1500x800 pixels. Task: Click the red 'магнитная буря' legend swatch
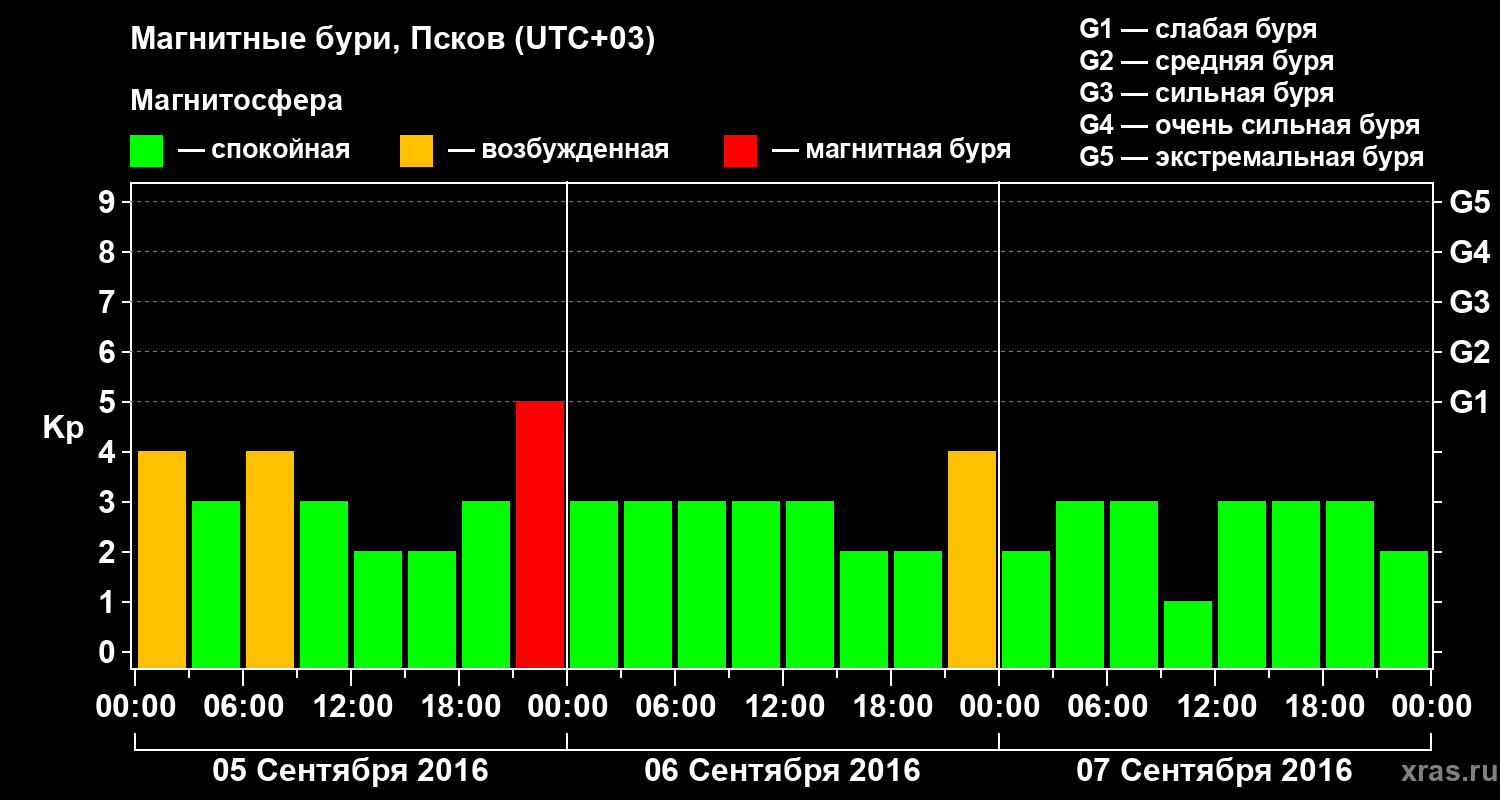741,151
